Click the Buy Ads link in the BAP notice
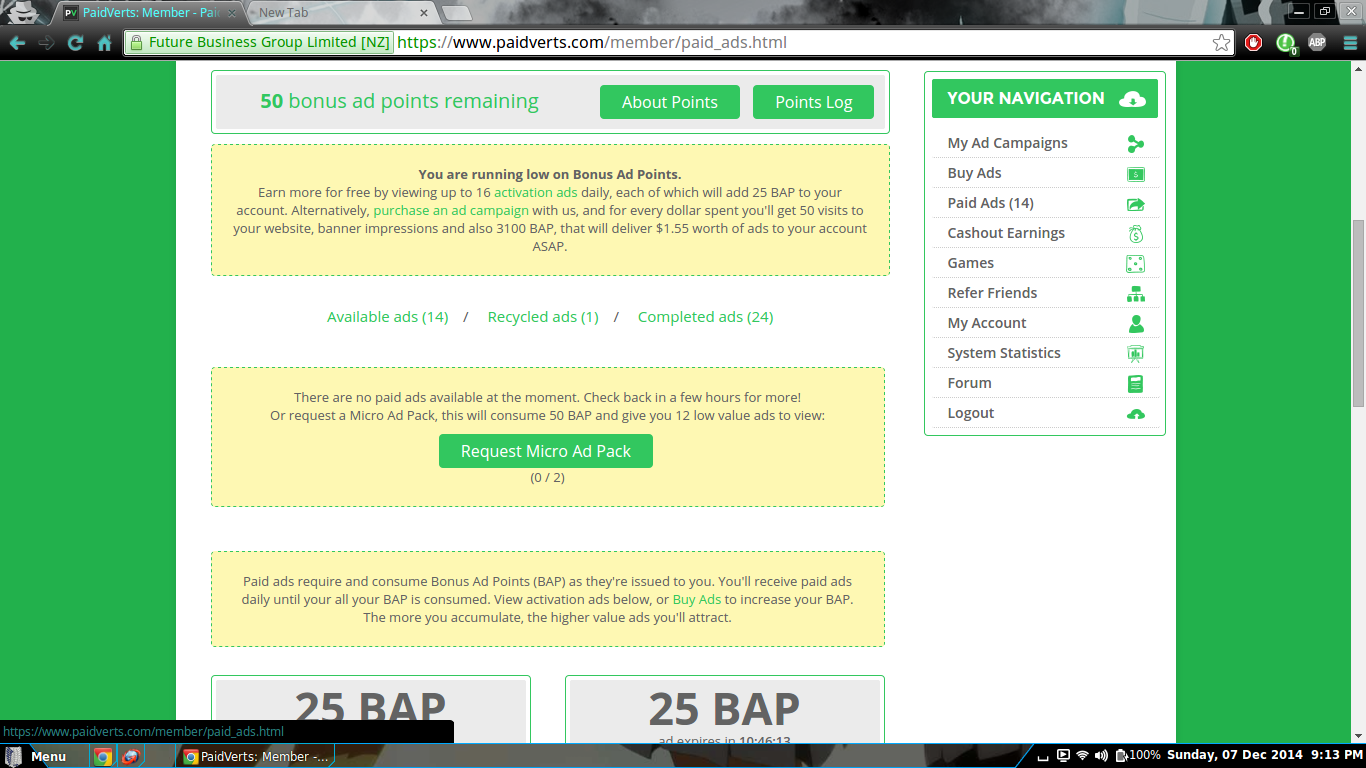The image size is (1366, 768). [x=696, y=599]
